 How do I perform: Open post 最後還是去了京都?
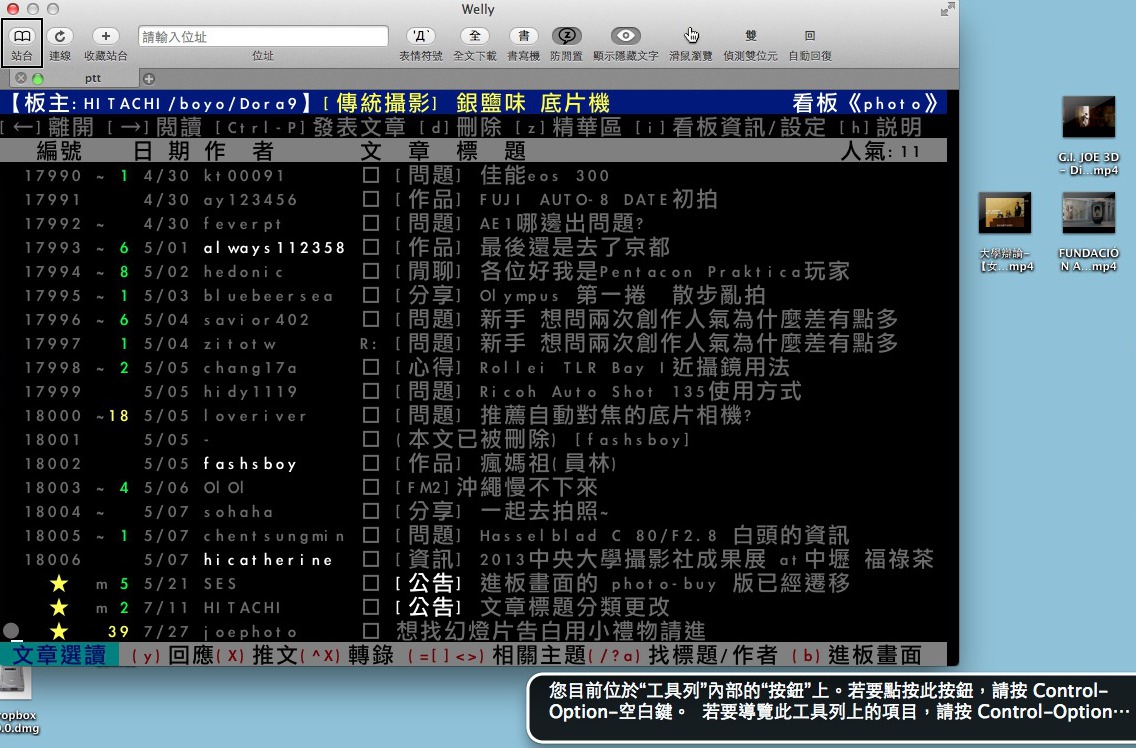pos(575,247)
